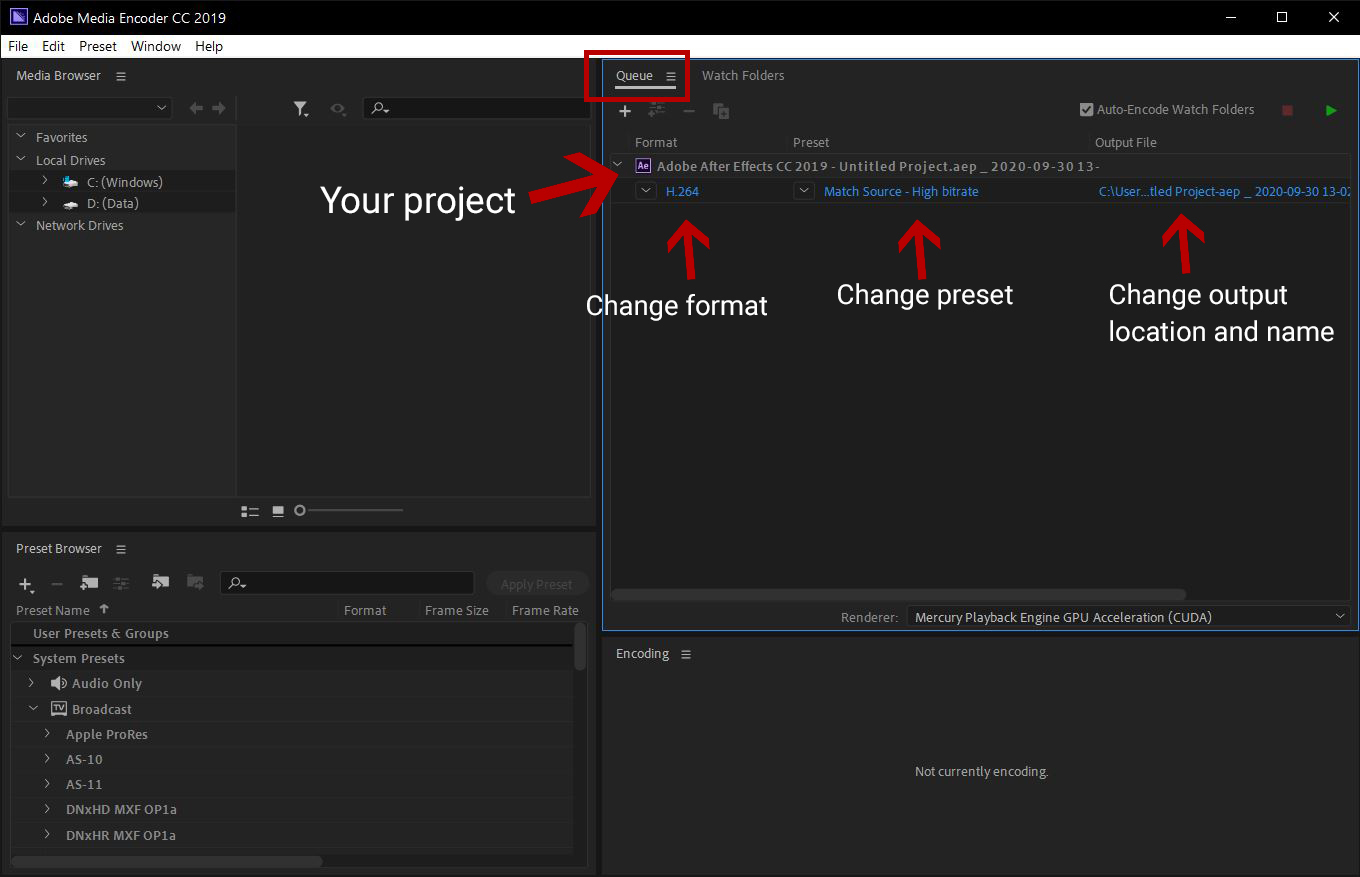Collapse the Network Drives section

pyautogui.click(x=21, y=224)
